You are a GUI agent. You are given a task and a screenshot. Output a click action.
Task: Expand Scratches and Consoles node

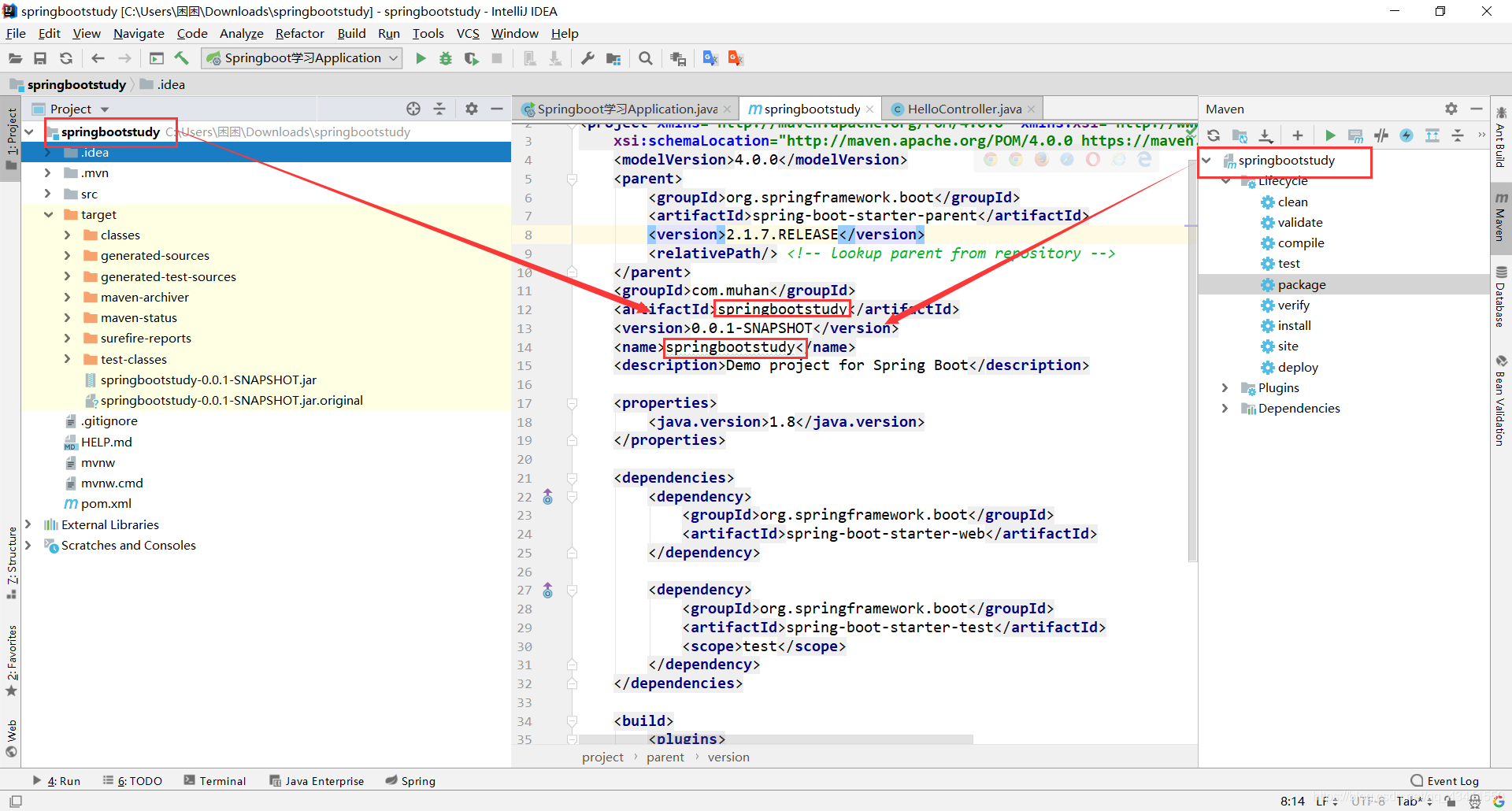(28, 545)
